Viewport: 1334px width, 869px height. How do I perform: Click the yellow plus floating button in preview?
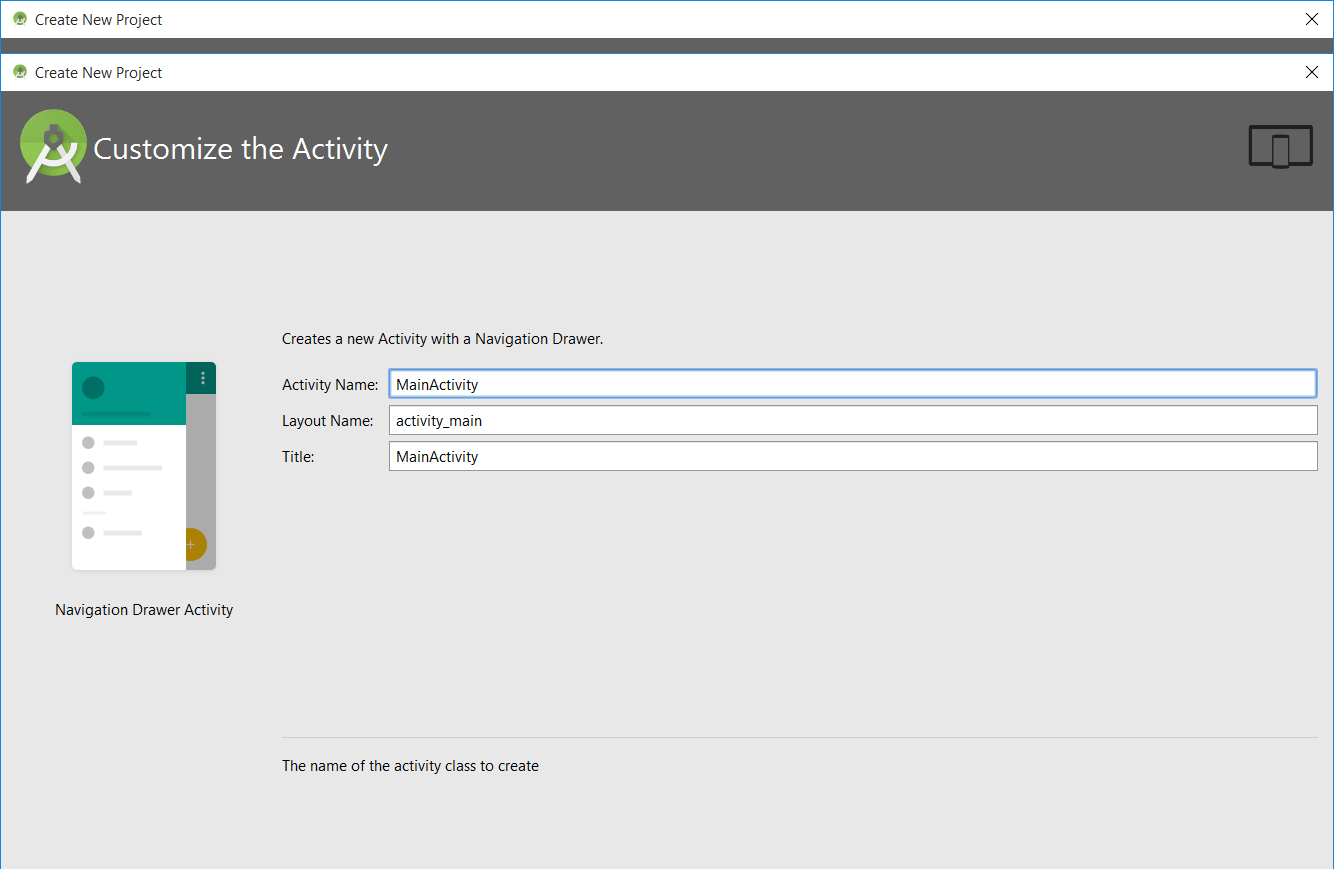pyautogui.click(x=191, y=545)
